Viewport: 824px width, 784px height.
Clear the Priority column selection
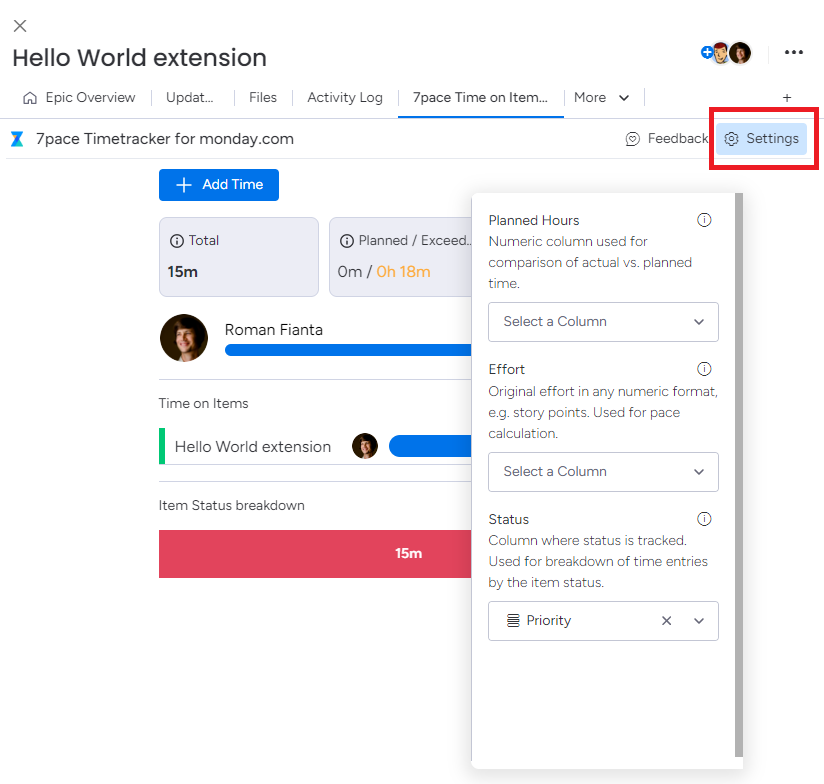(666, 621)
